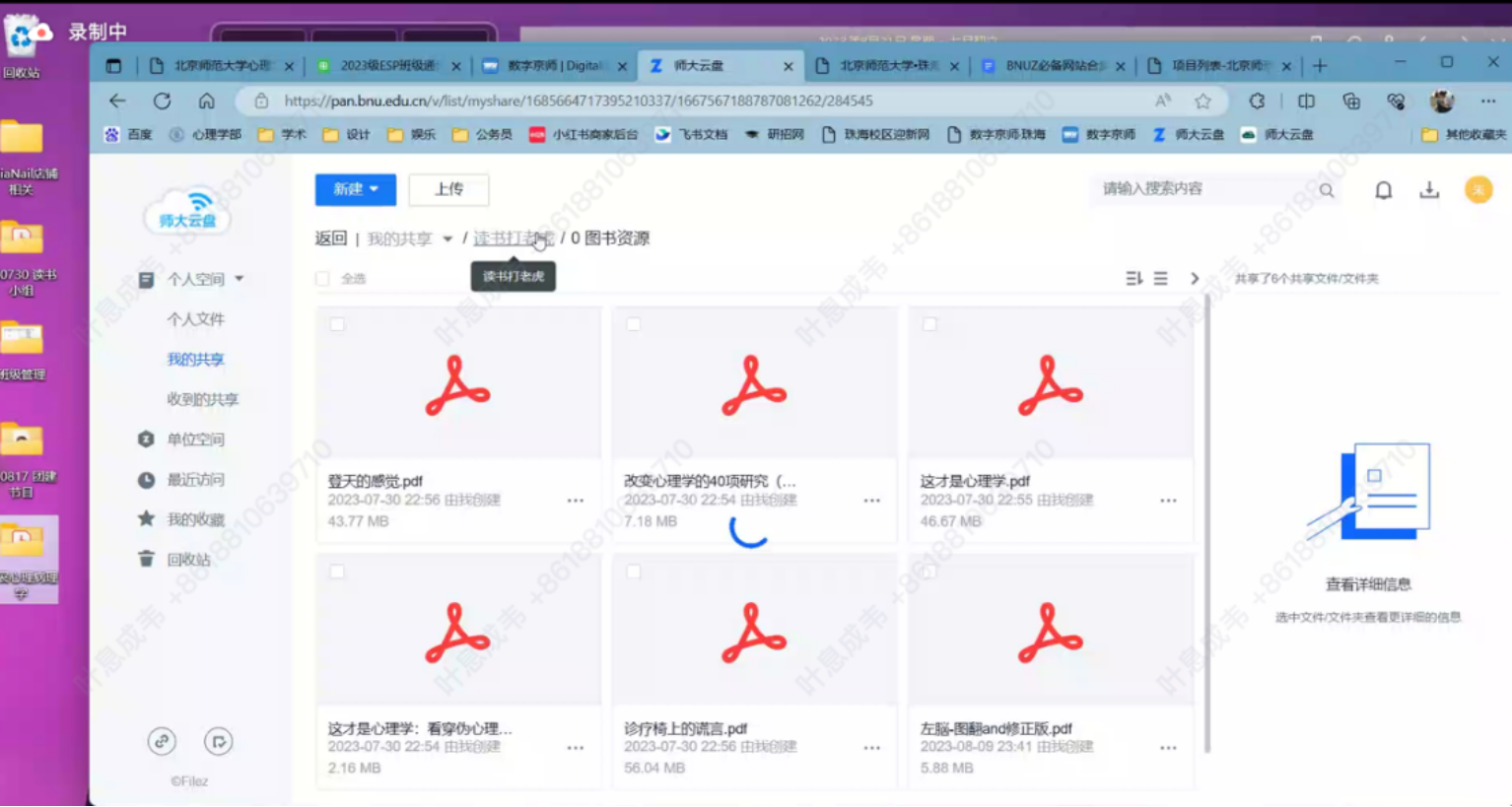The width and height of the screenshot is (1512, 807).
Task: Click the user avatar in cloud drive
Action: (1478, 190)
